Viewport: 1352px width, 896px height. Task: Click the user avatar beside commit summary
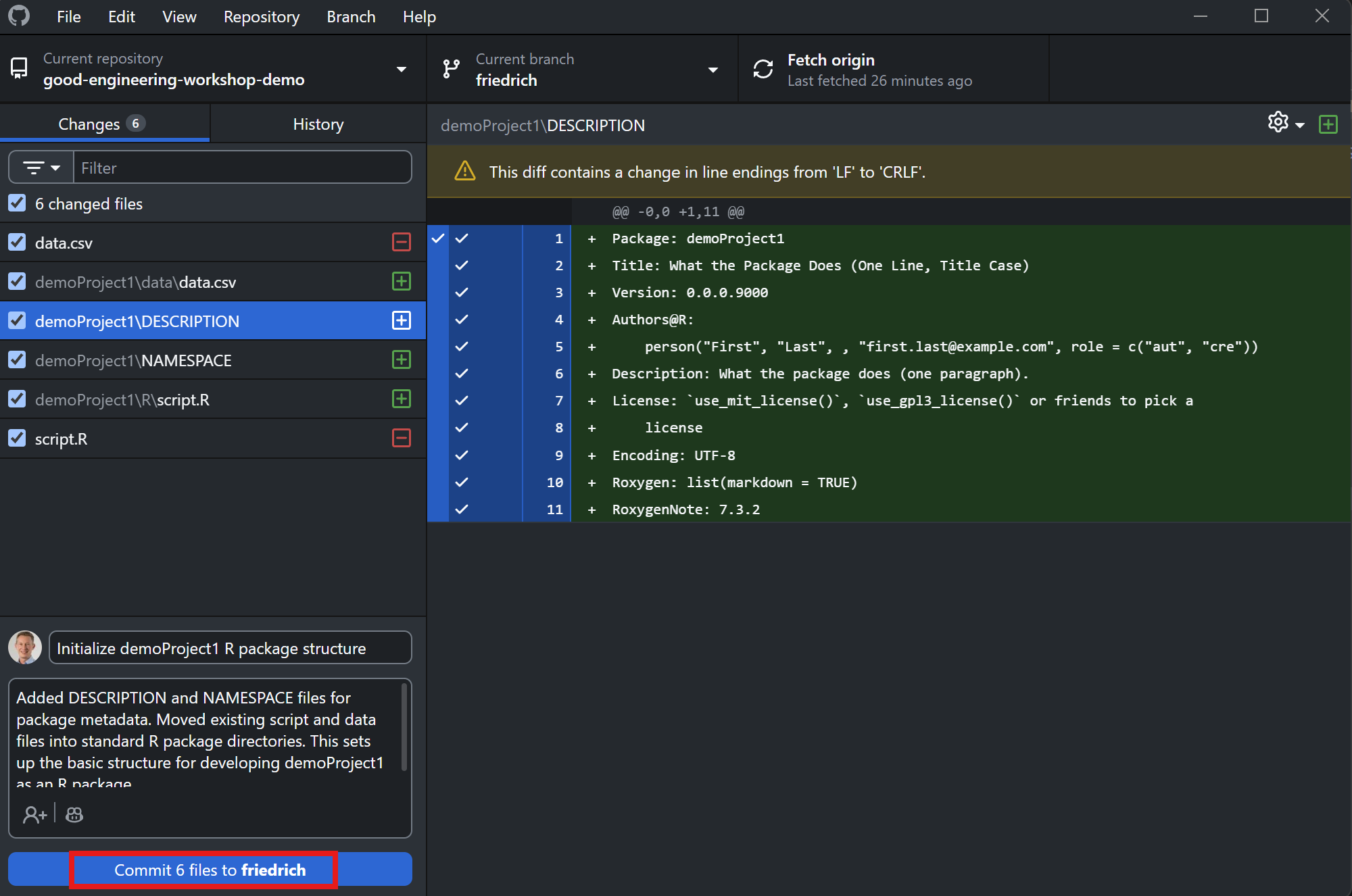click(25, 647)
